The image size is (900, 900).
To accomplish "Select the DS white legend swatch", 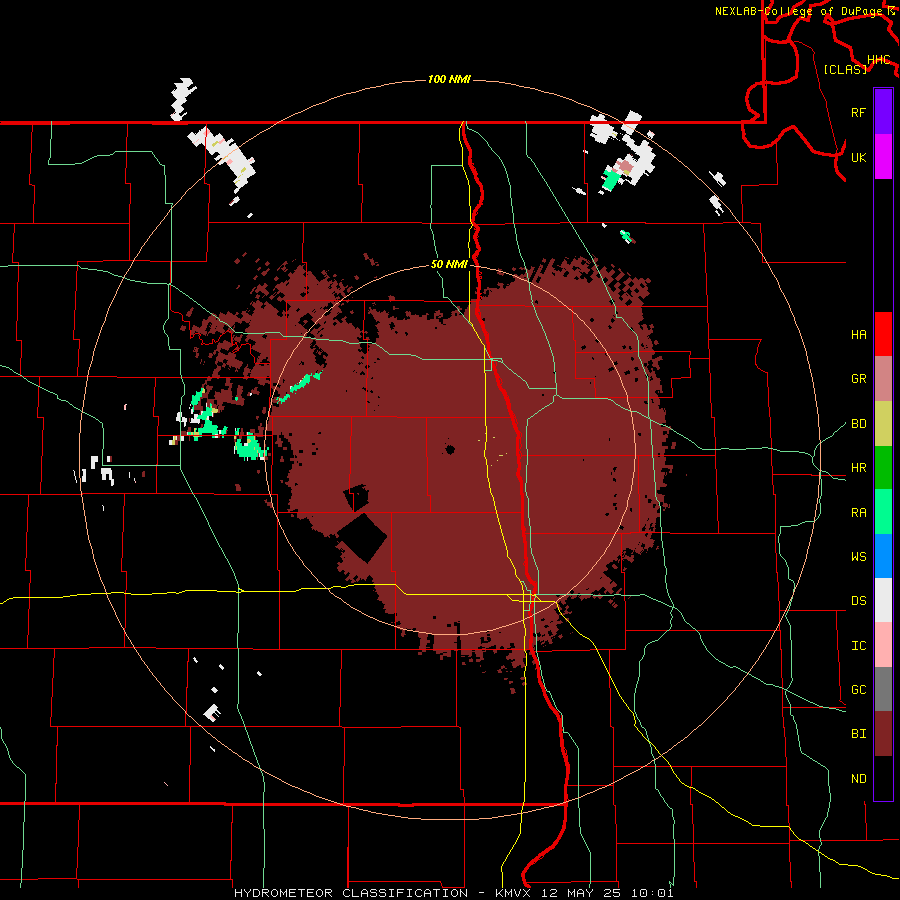I will (883, 600).
